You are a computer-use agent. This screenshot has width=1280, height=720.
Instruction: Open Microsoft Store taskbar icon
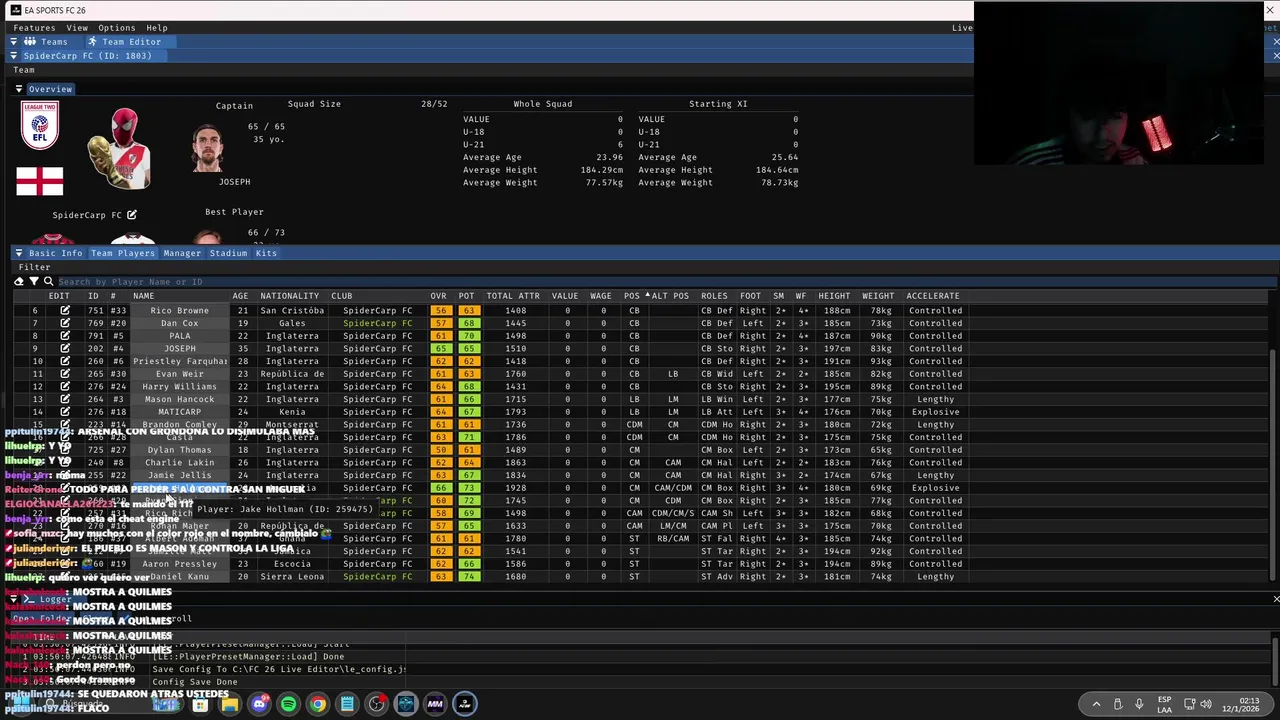pos(200,704)
